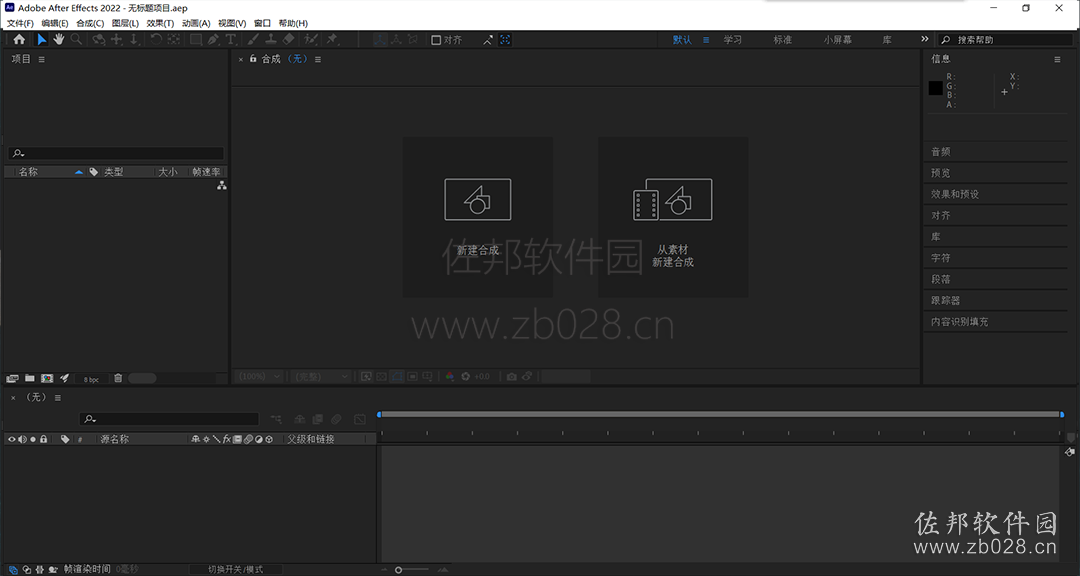
Task: Select the Zoom magnifier tool
Action: [x=76, y=39]
